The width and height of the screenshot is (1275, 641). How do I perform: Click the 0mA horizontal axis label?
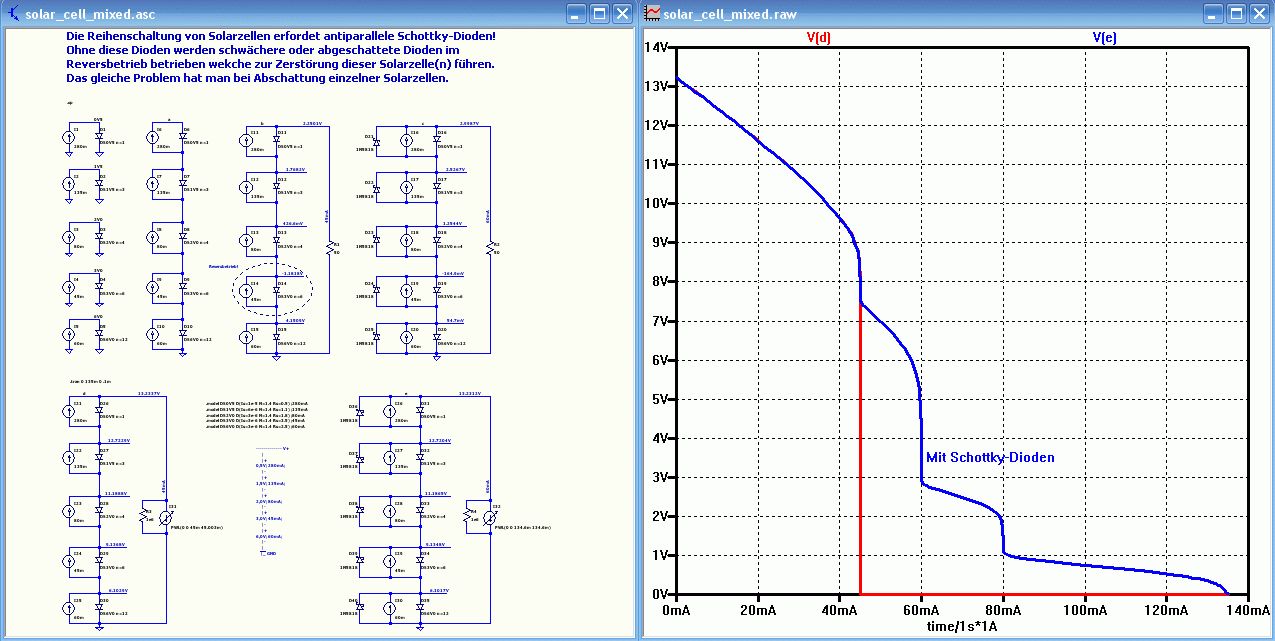(x=677, y=609)
